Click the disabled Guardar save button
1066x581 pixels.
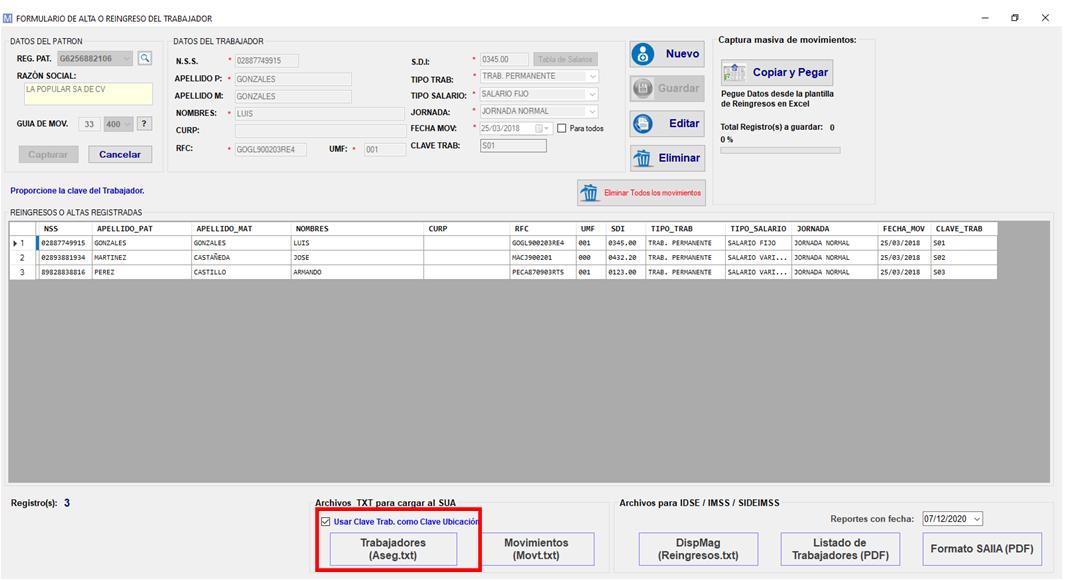tap(667, 88)
